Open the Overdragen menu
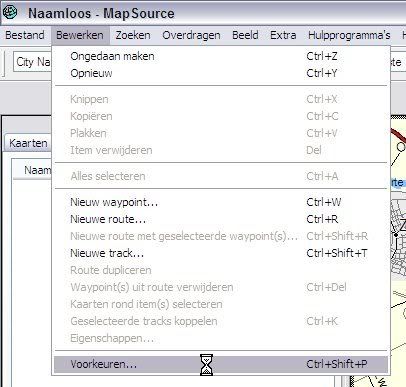 pos(191,35)
